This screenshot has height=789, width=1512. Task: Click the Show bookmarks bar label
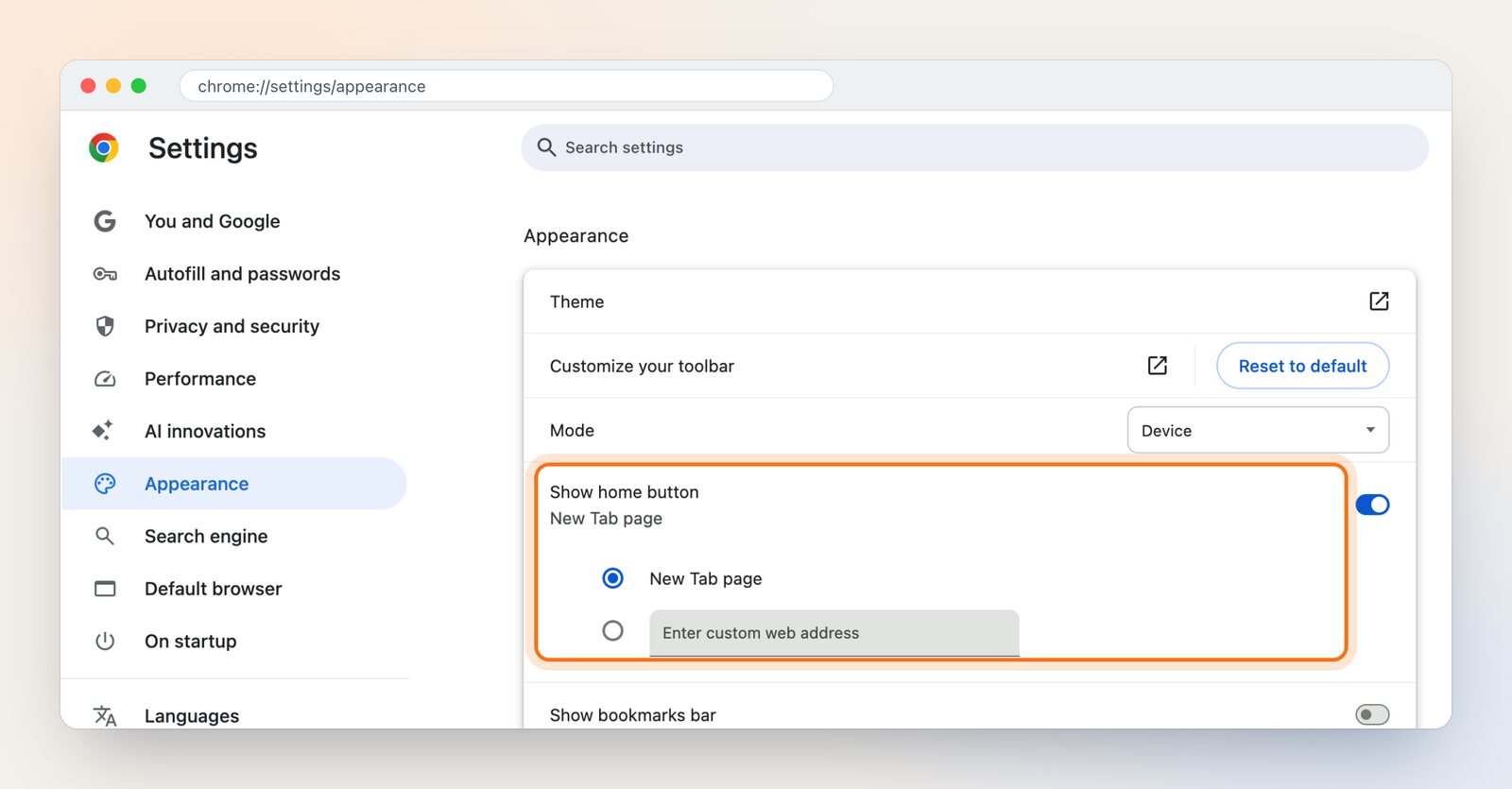[633, 715]
